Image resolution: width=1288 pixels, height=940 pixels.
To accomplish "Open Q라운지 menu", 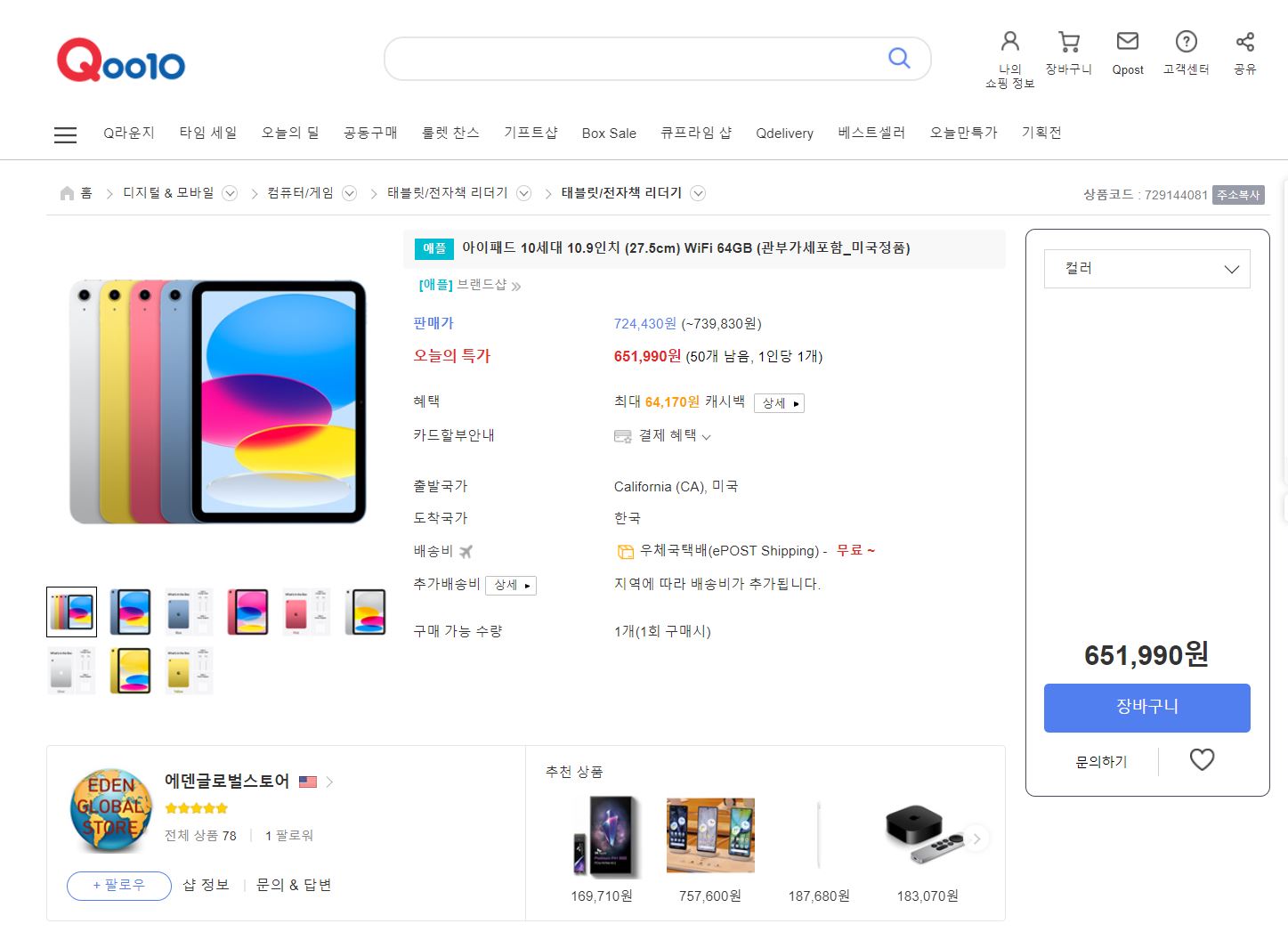I will click(129, 133).
